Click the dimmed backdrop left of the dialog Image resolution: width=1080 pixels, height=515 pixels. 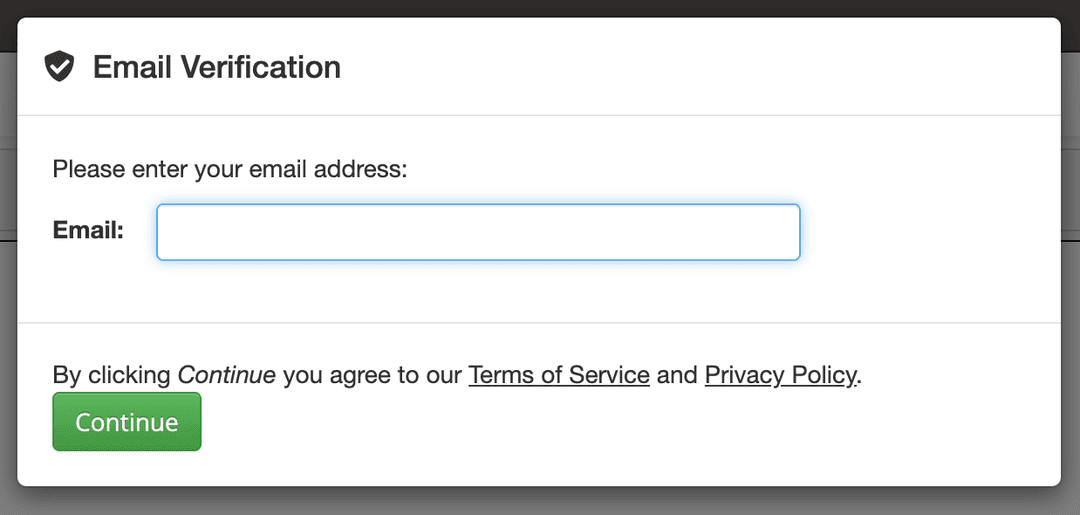(8, 275)
